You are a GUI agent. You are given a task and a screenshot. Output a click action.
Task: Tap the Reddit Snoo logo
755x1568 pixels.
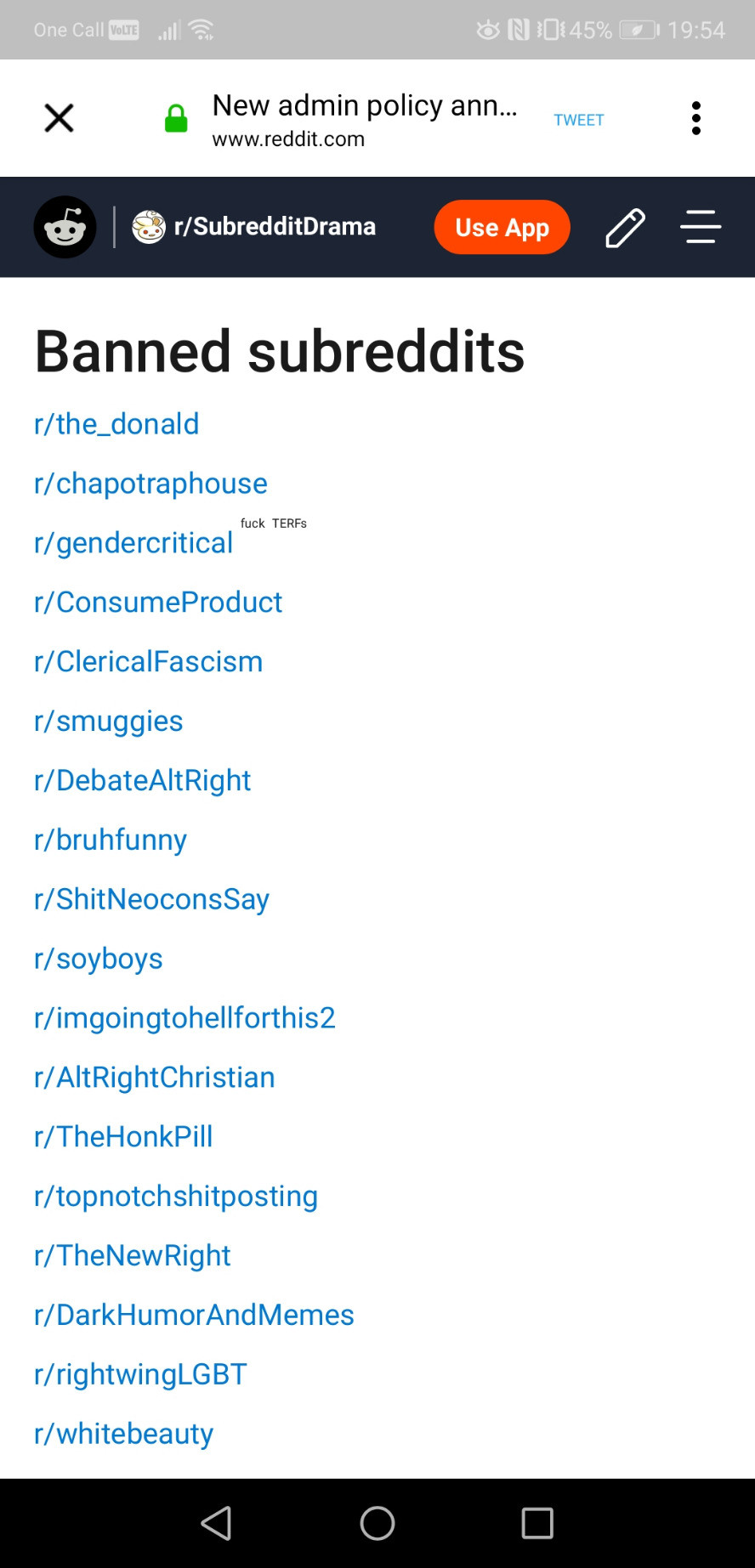pyautogui.click(x=65, y=227)
